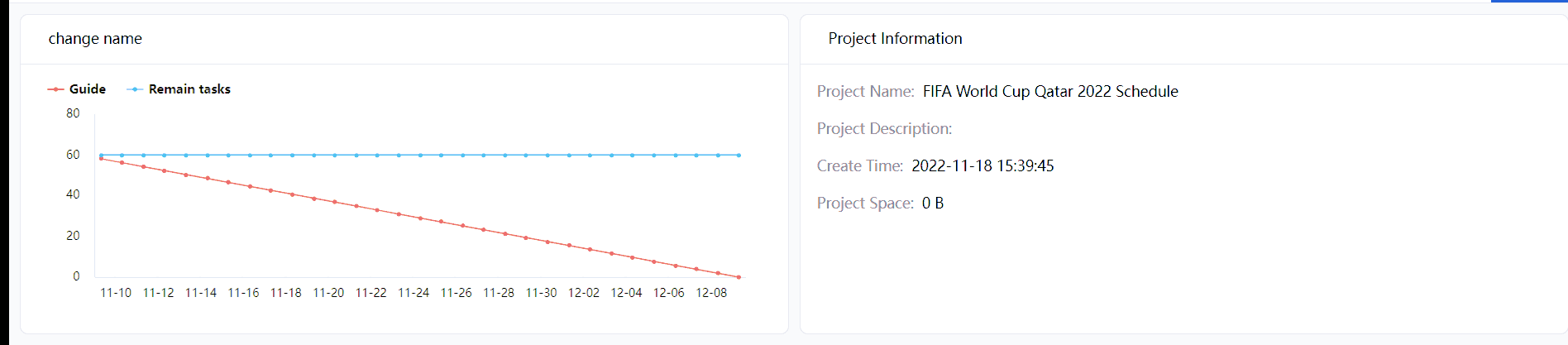Click the red Guide legend line marker

pos(55,89)
